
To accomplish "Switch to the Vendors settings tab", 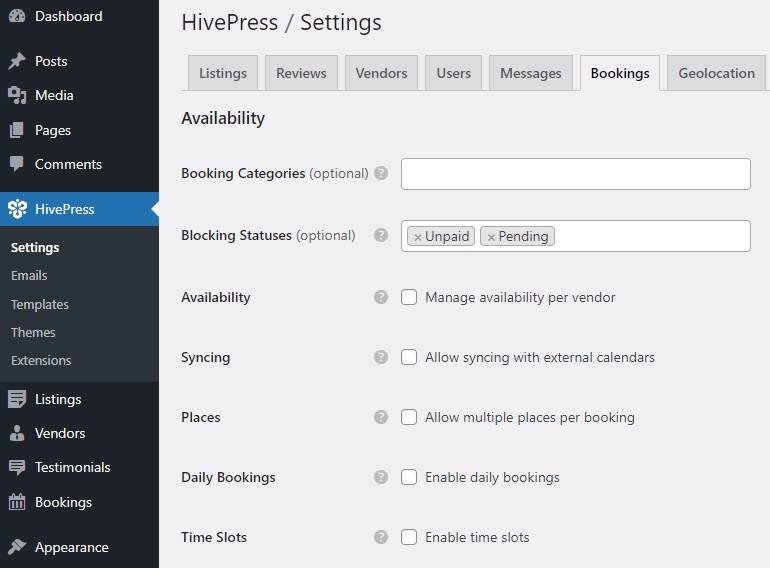I will [x=382, y=73].
